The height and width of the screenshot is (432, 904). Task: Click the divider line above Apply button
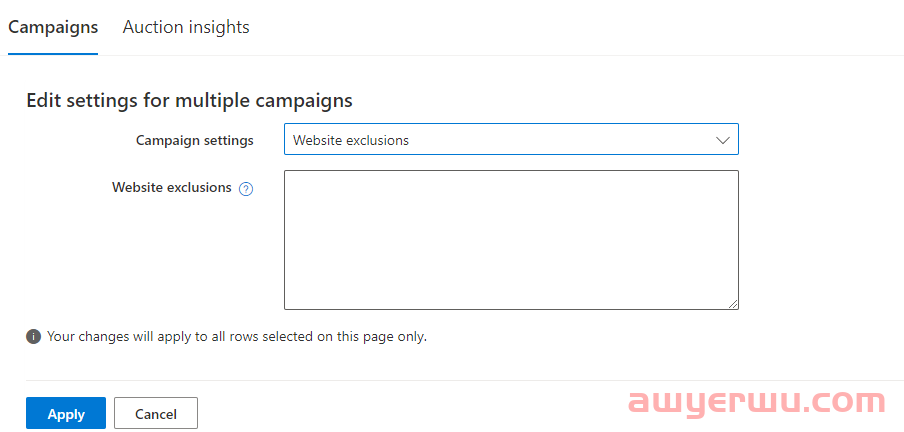465,380
